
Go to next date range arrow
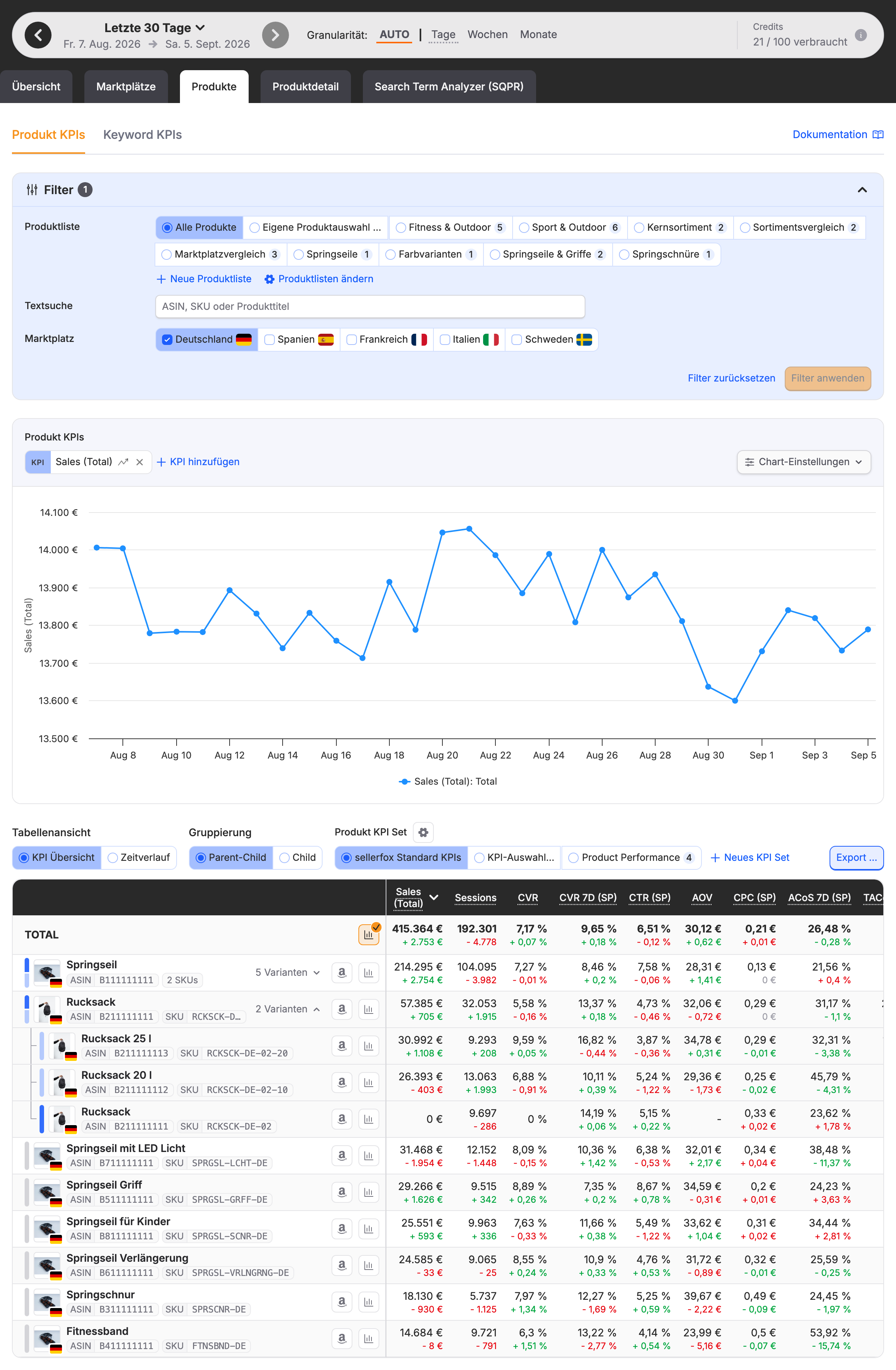[275, 35]
